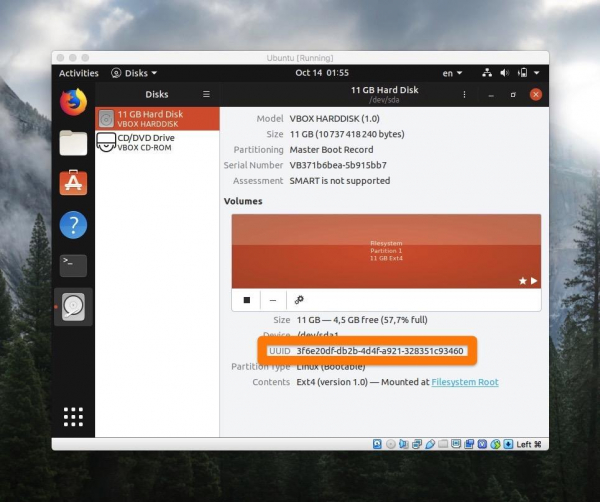The height and width of the screenshot is (502, 600).
Task: Open the Help icon in the dock
Action: (x=73, y=225)
